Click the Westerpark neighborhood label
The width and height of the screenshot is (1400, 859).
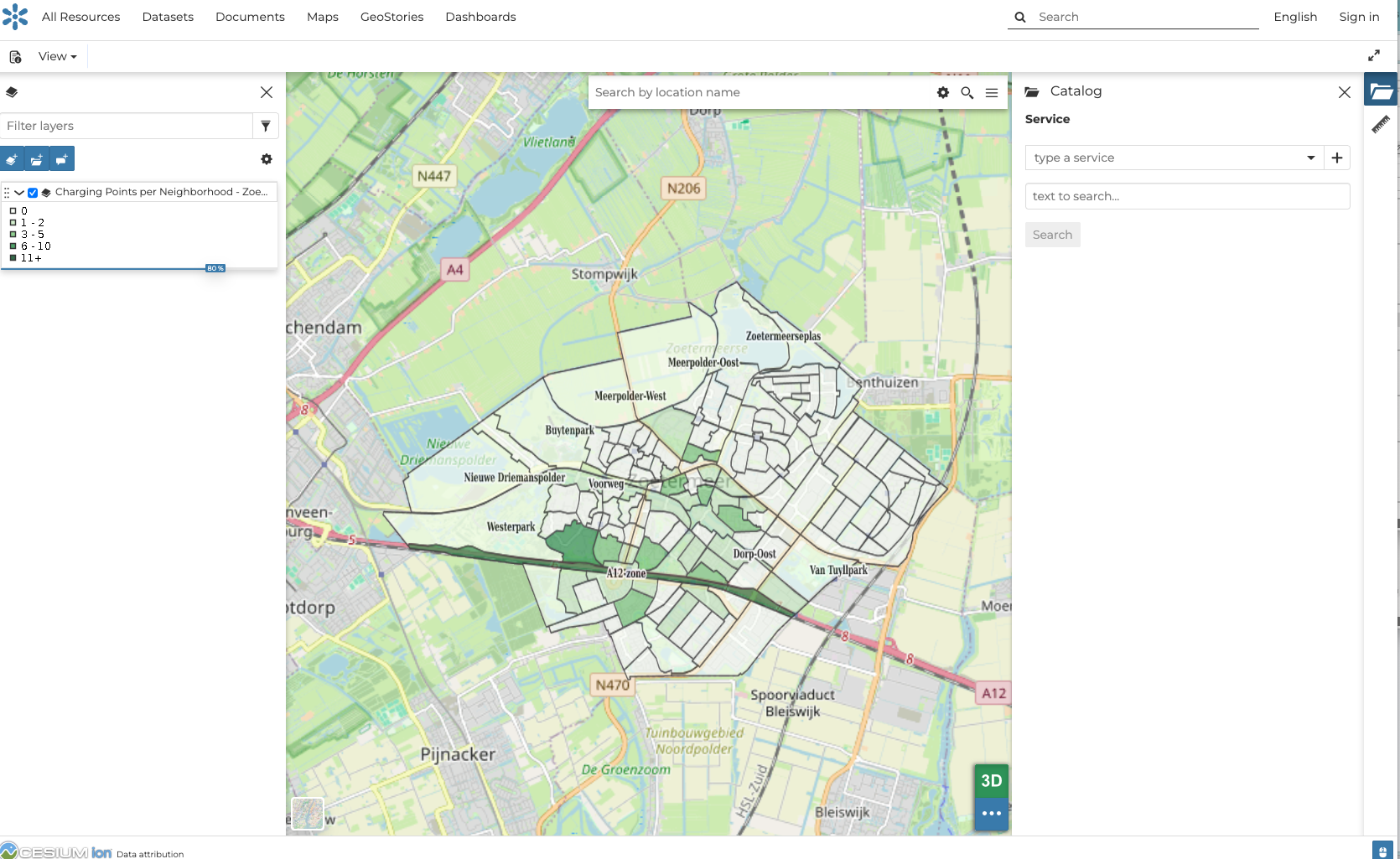tap(511, 527)
